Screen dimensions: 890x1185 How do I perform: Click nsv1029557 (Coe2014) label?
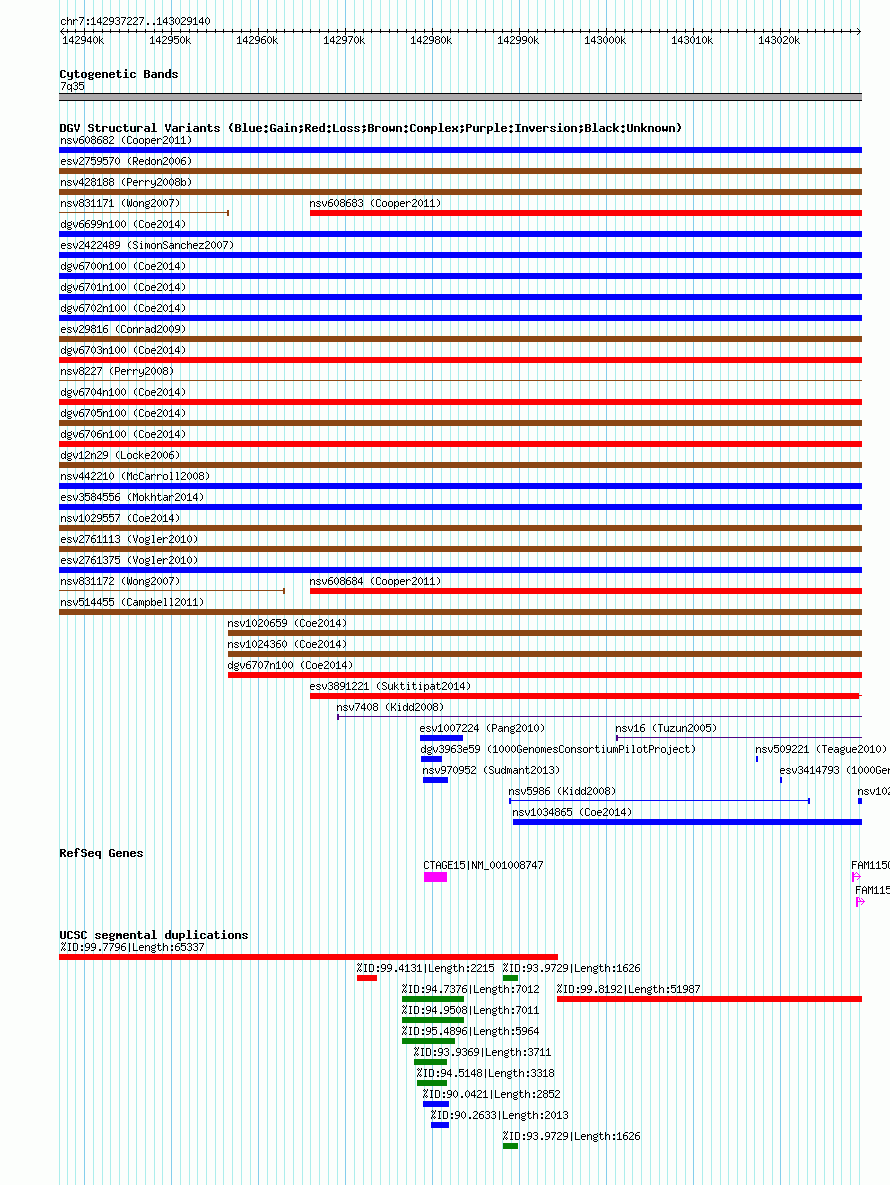click(119, 519)
